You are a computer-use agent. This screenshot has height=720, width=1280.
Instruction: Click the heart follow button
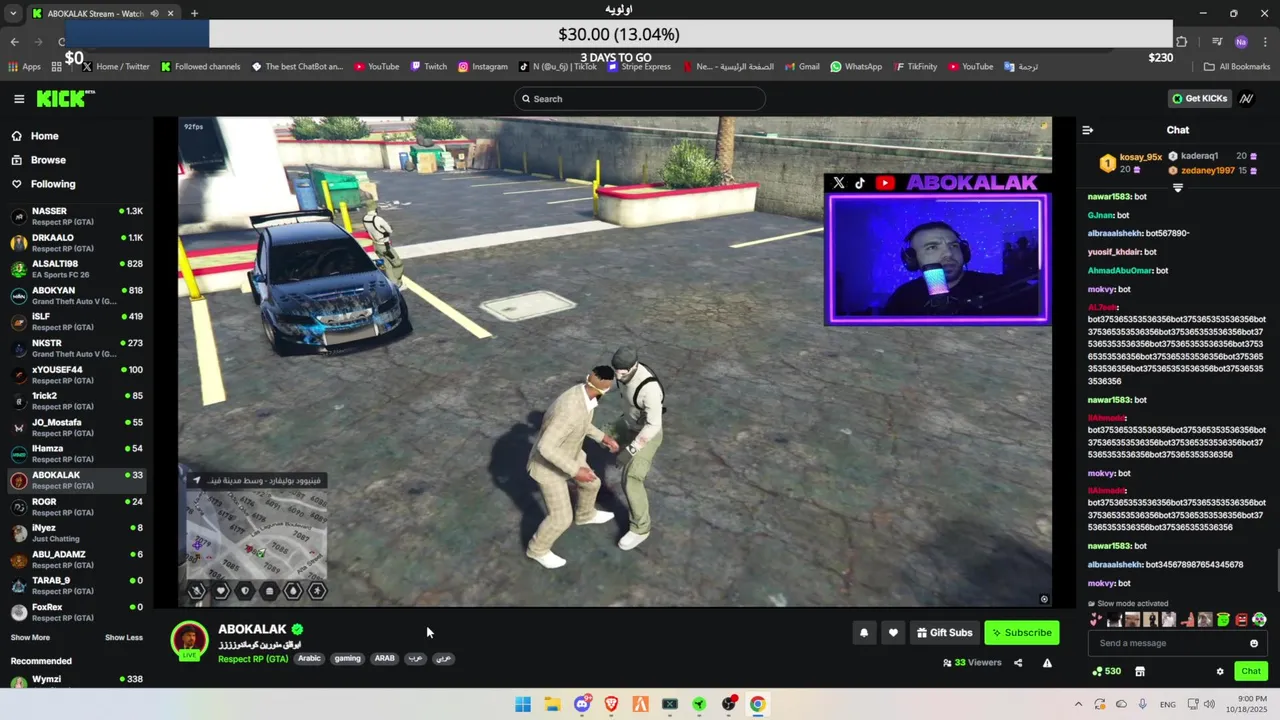[893, 632]
